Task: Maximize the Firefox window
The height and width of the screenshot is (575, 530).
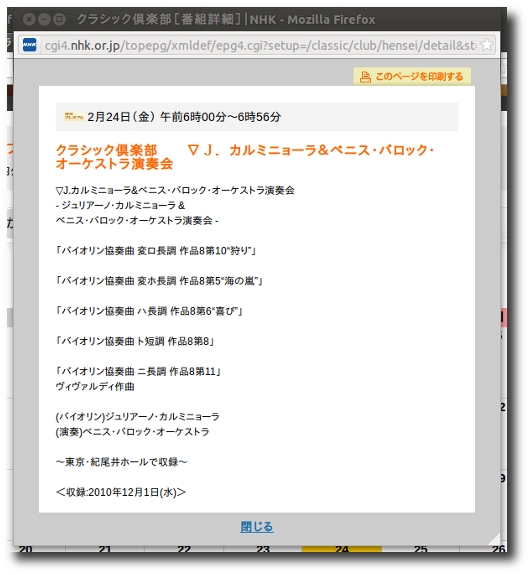Action: (x=59, y=19)
